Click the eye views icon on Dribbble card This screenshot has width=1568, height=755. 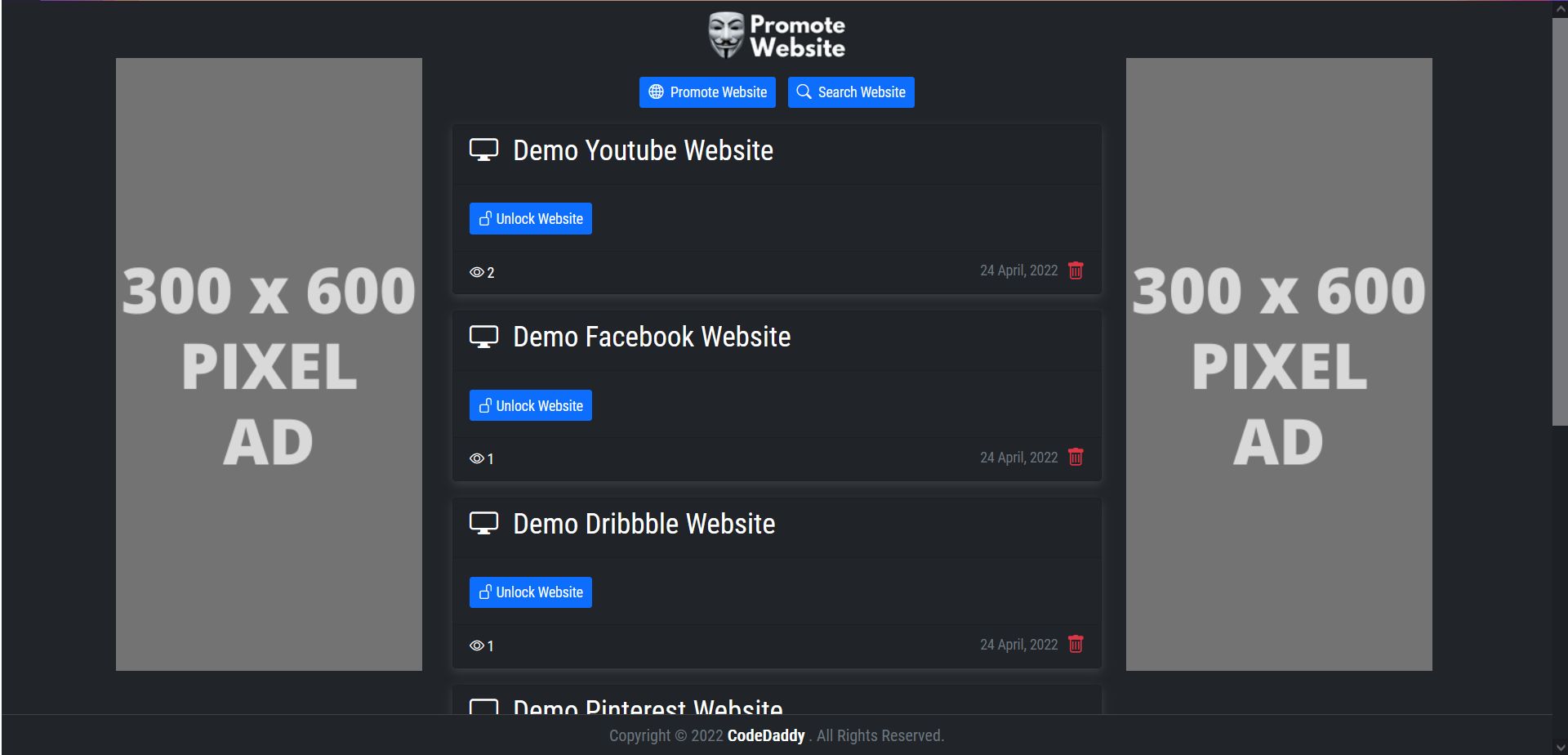pos(477,646)
